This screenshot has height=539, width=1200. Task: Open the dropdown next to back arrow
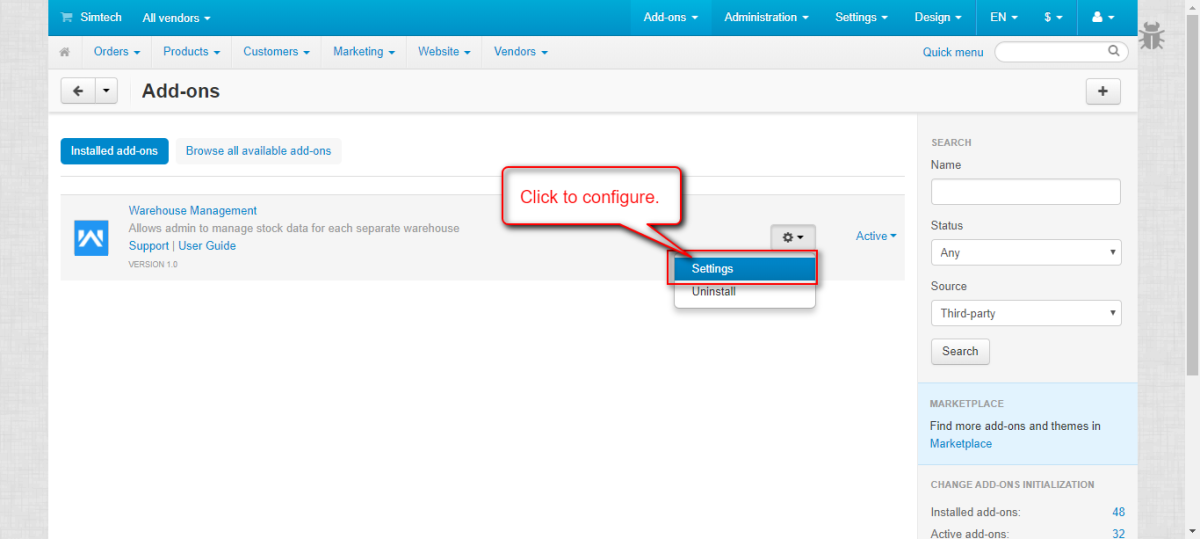click(107, 91)
